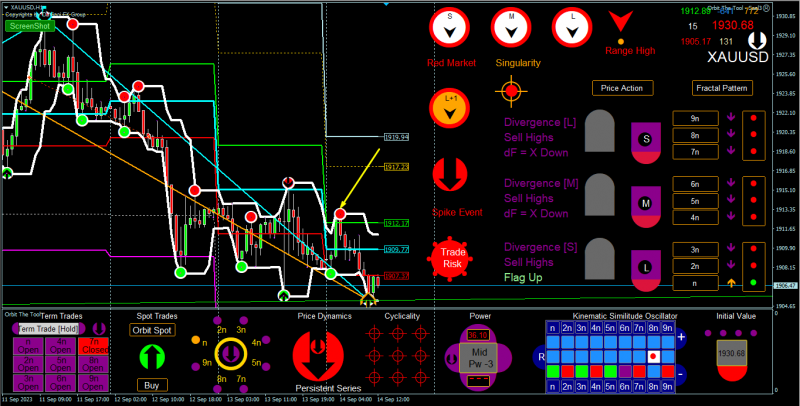The height and width of the screenshot is (406, 800).
Task: Click the orange L+1 arrow icon
Action: (449, 108)
